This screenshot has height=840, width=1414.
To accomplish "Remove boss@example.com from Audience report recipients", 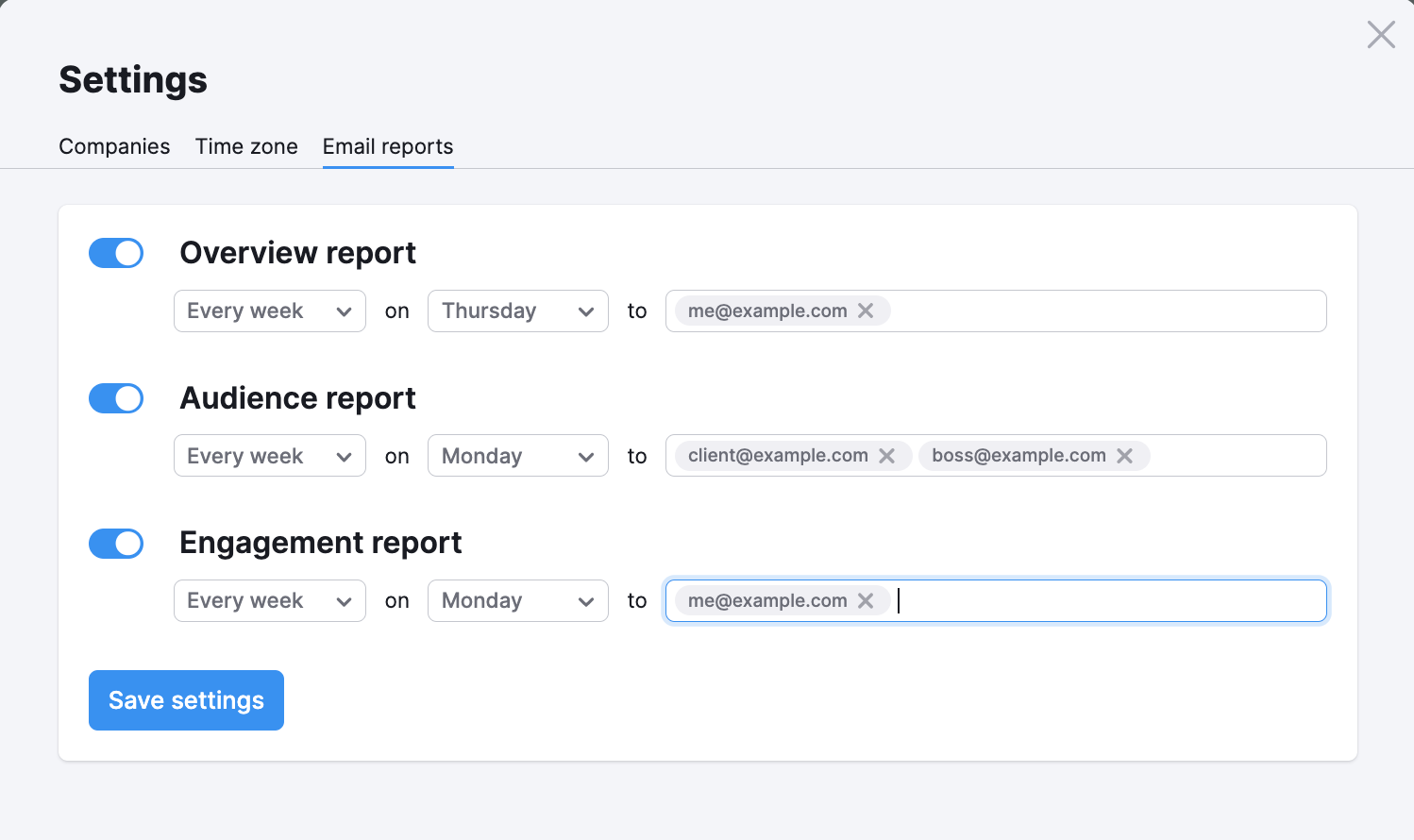I will [x=1124, y=455].
